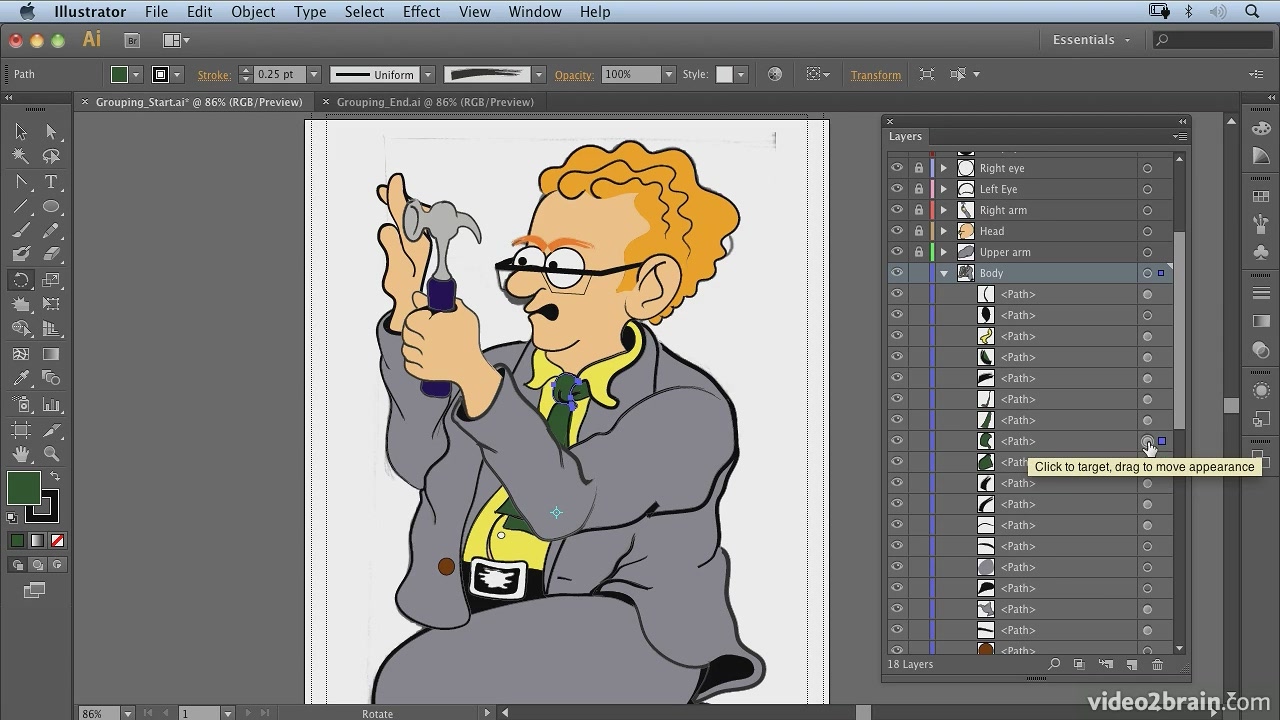Open the Symbols panel club icon

[1261, 252]
